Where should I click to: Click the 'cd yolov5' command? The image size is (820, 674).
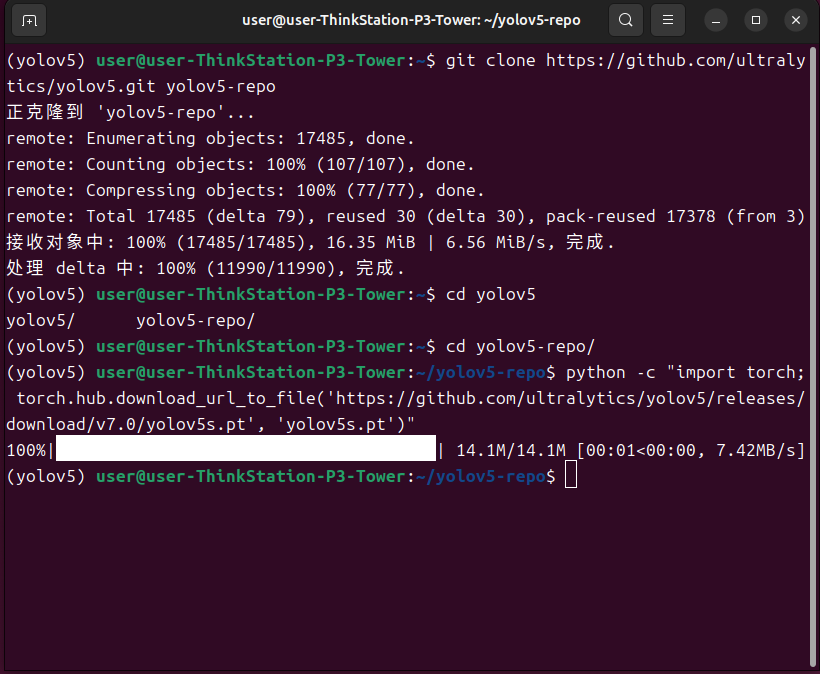[x=491, y=294]
